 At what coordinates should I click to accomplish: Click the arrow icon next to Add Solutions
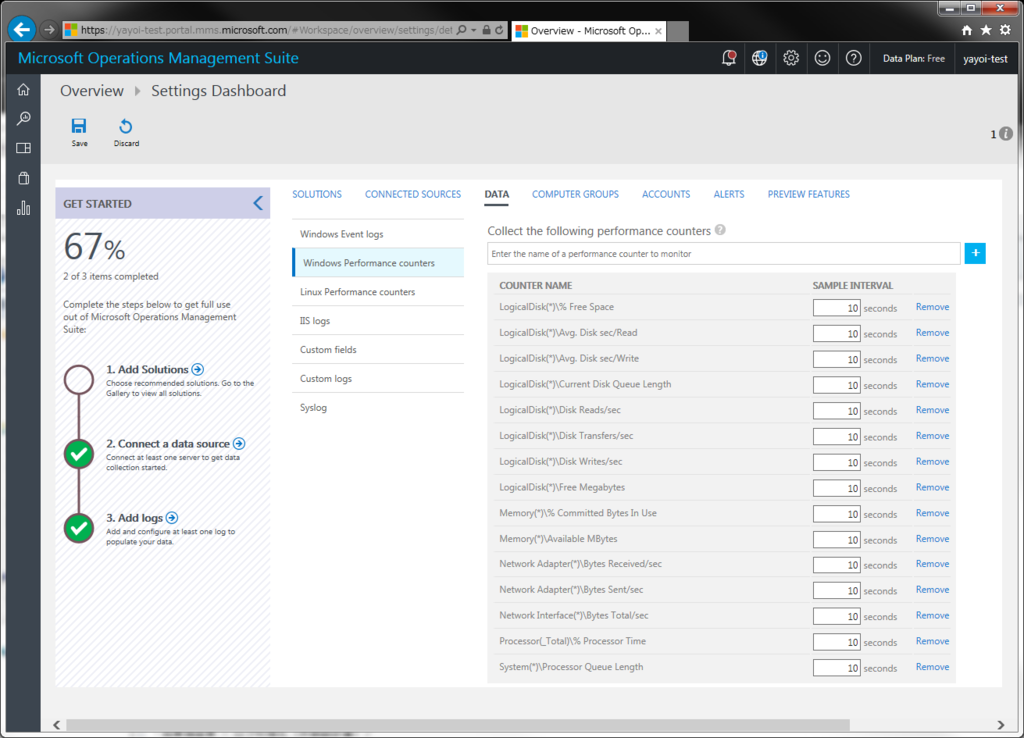pos(198,369)
